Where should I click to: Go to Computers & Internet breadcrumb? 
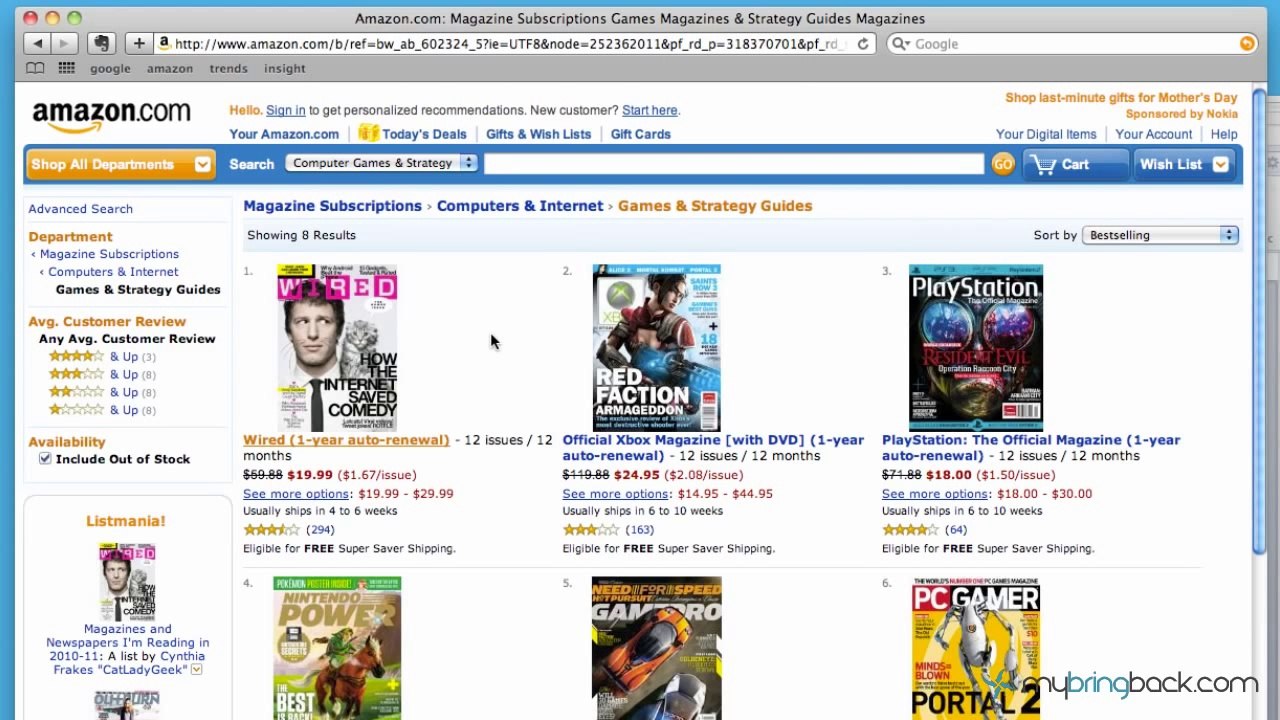pos(520,206)
